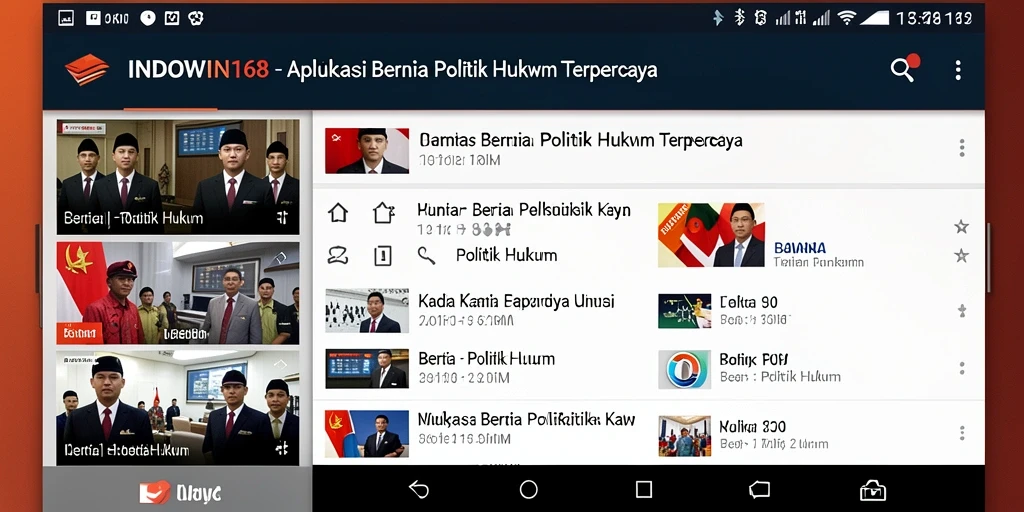Toggle star beside Colta 90 item

(961, 310)
